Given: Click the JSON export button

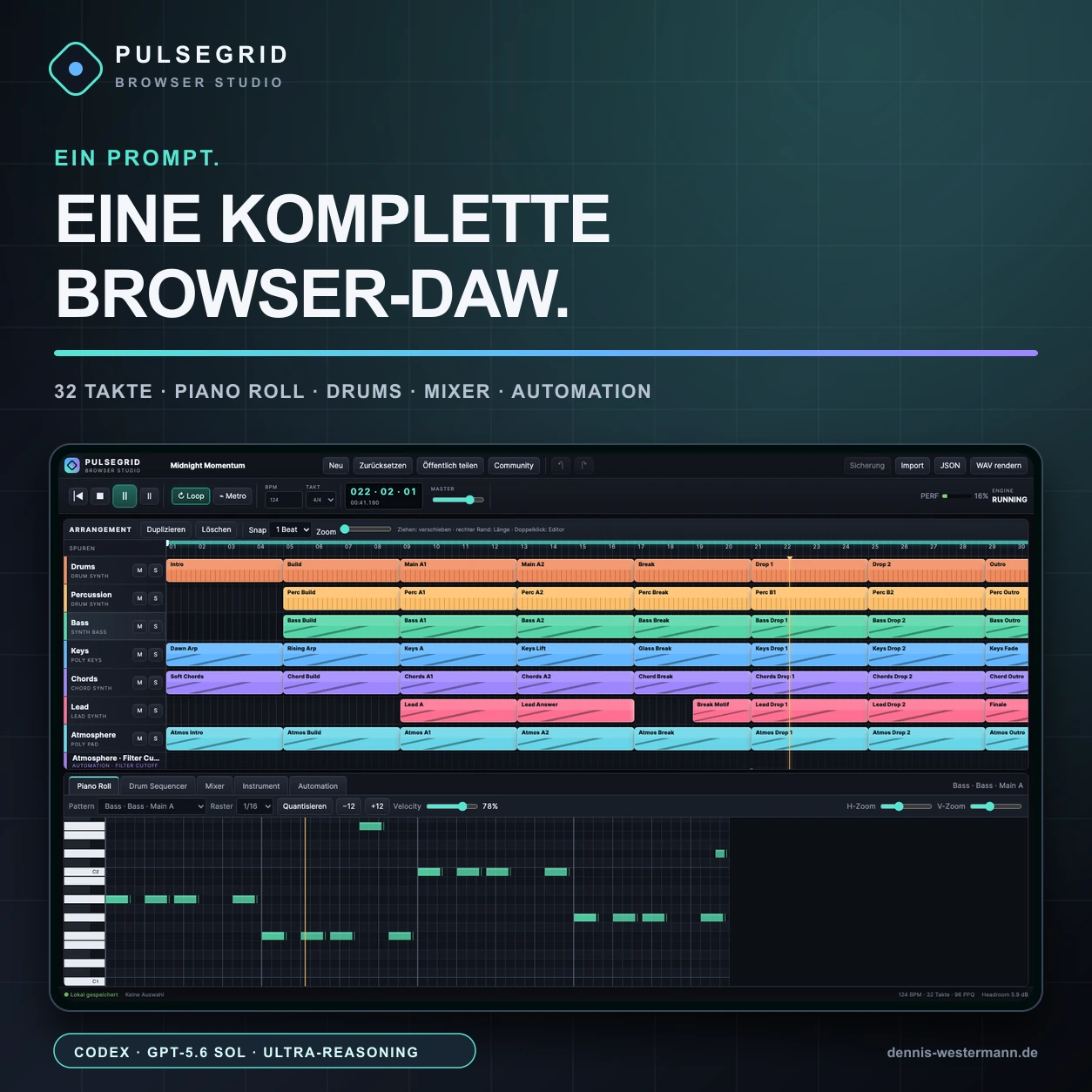Looking at the screenshot, I should click(x=950, y=465).
